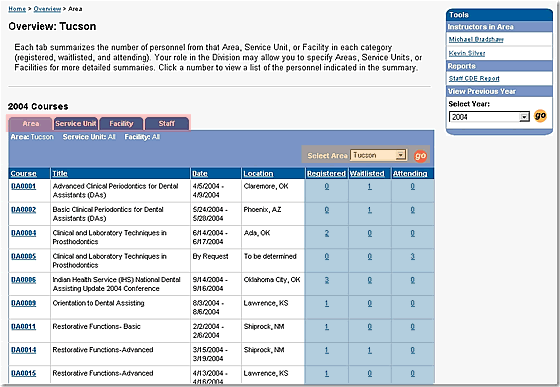Open the Staff CDE Report link

(x=474, y=79)
